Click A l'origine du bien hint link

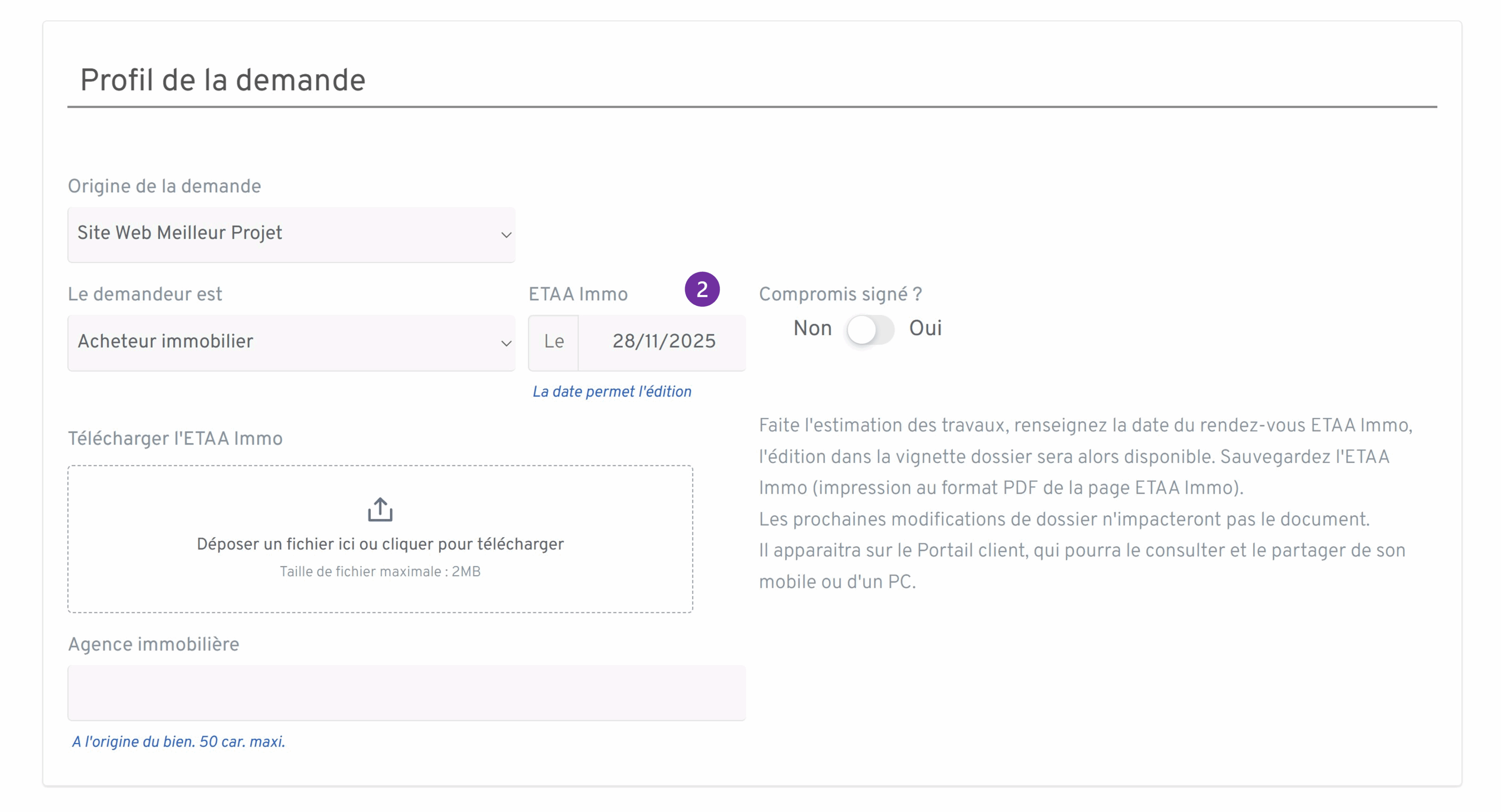click(178, 742)
